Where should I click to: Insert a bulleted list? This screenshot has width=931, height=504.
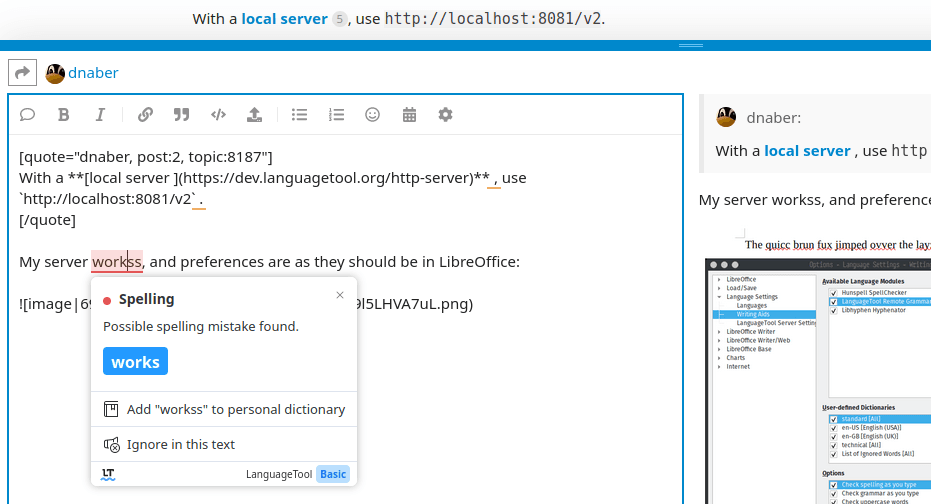(300, 115)
